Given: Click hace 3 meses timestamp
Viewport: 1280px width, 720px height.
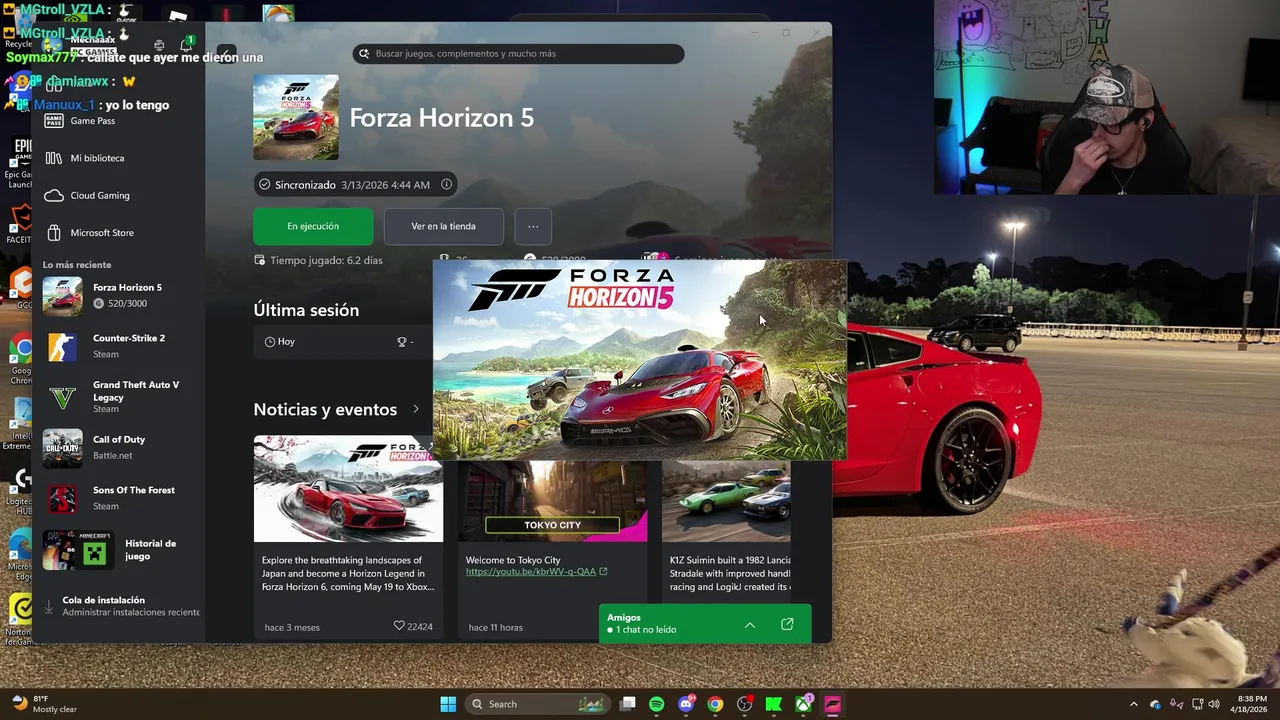Looking at the screenshot, I should pyautogui.click(x=292, y=627).
